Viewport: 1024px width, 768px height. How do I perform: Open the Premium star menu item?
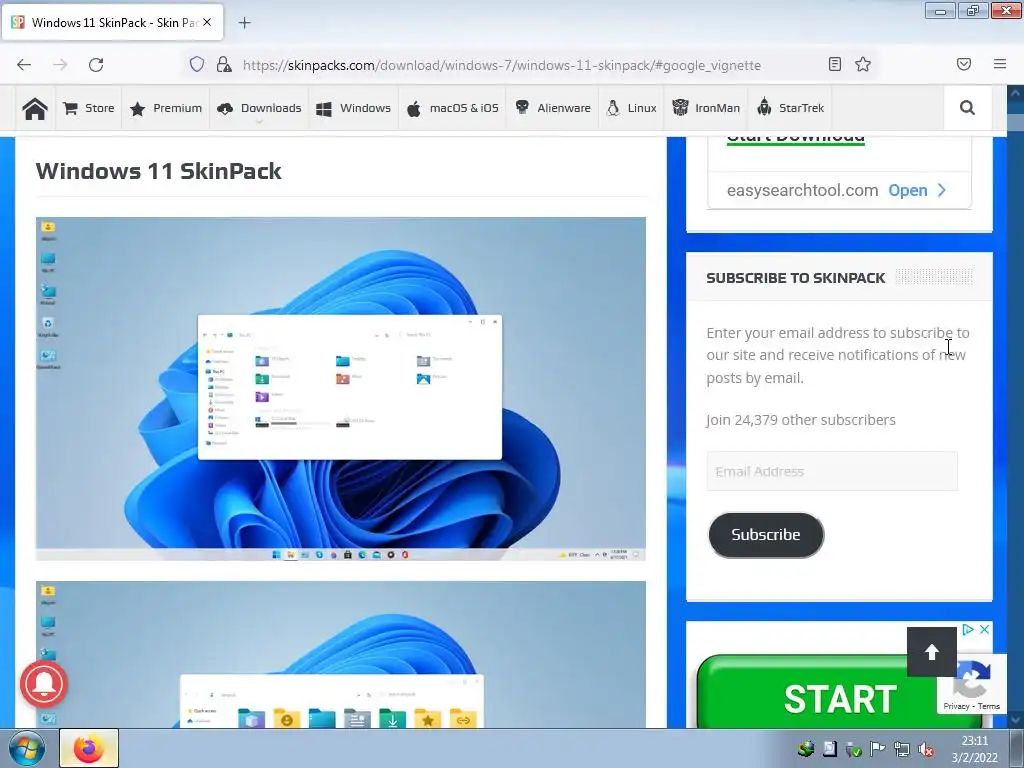tap(166, 108)
